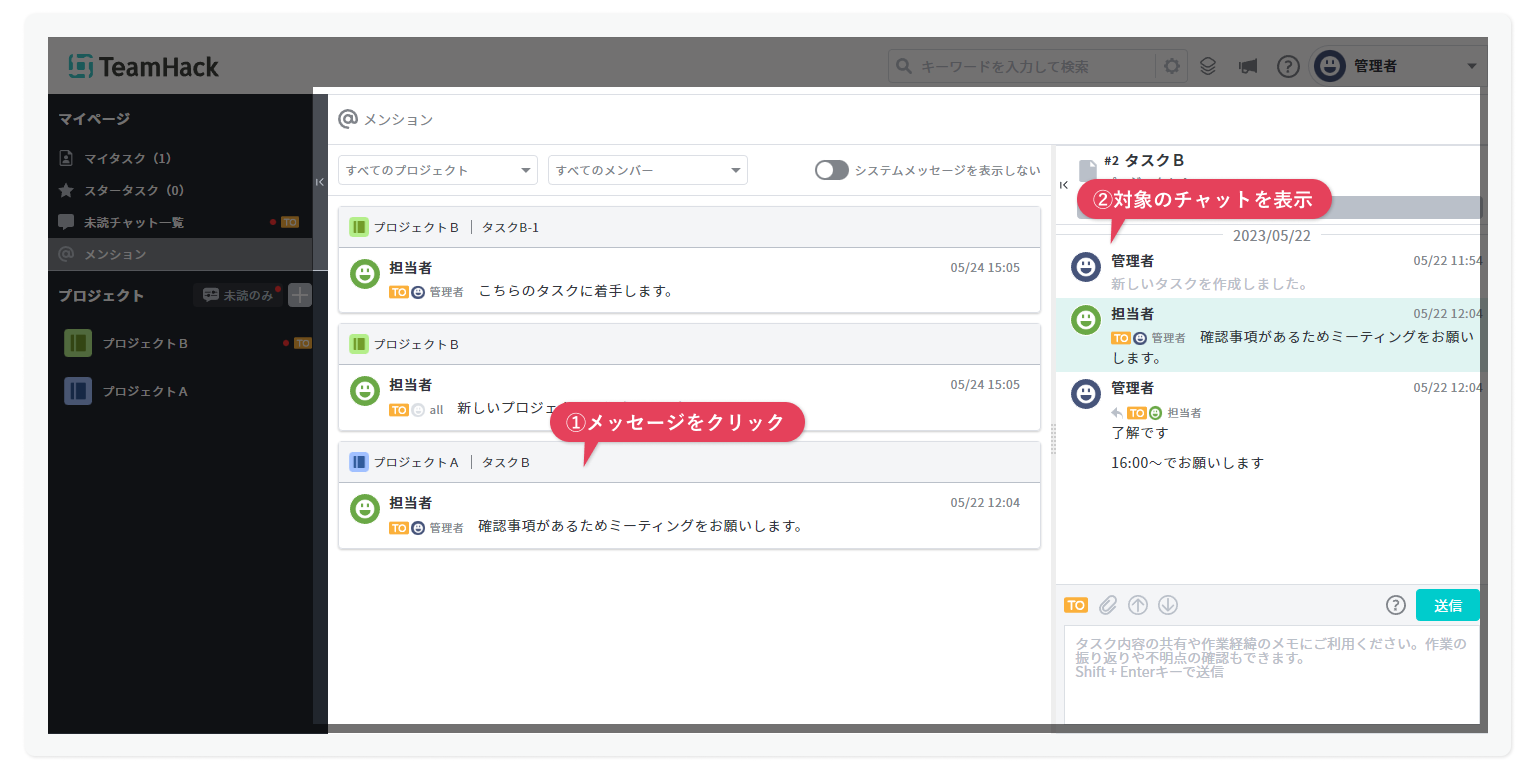The height and width of the screenshot is (771, 1536).
Task: Toggle システムメッセージを表示しない switch
Action: tap(831, 170)
